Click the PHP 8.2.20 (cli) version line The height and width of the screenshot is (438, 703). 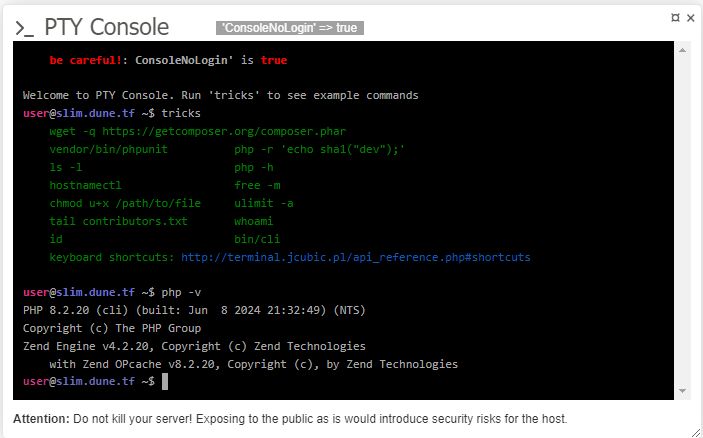pyautogui.click(x=194, y=310)
